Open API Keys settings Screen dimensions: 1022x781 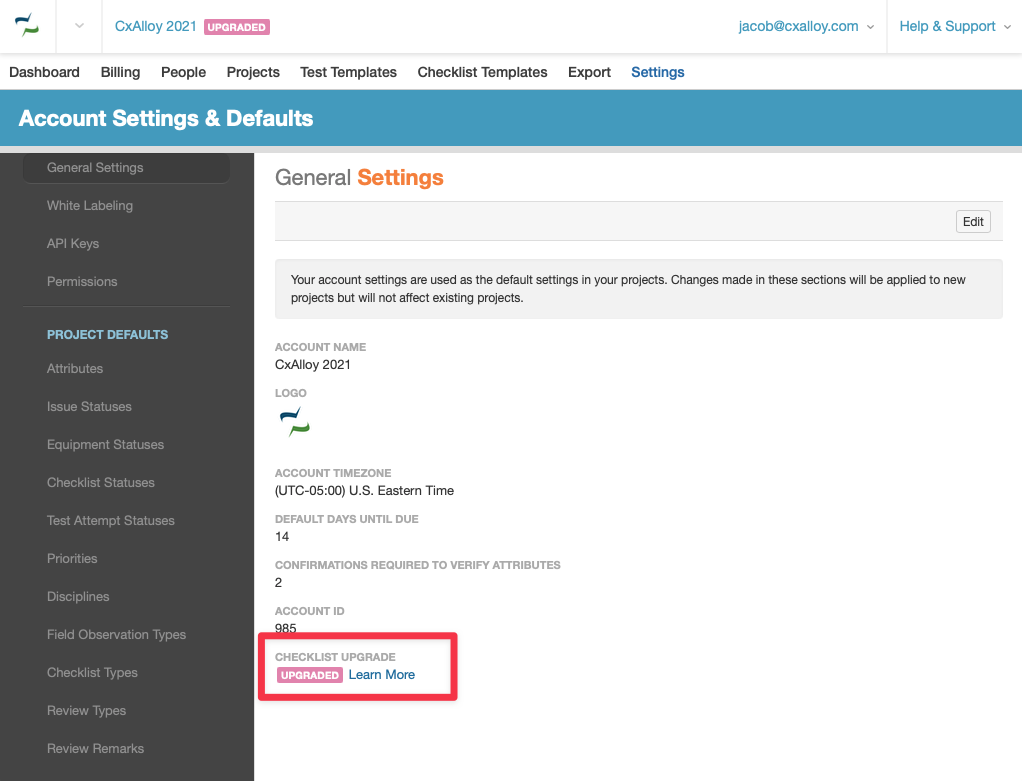click(73, 243)
